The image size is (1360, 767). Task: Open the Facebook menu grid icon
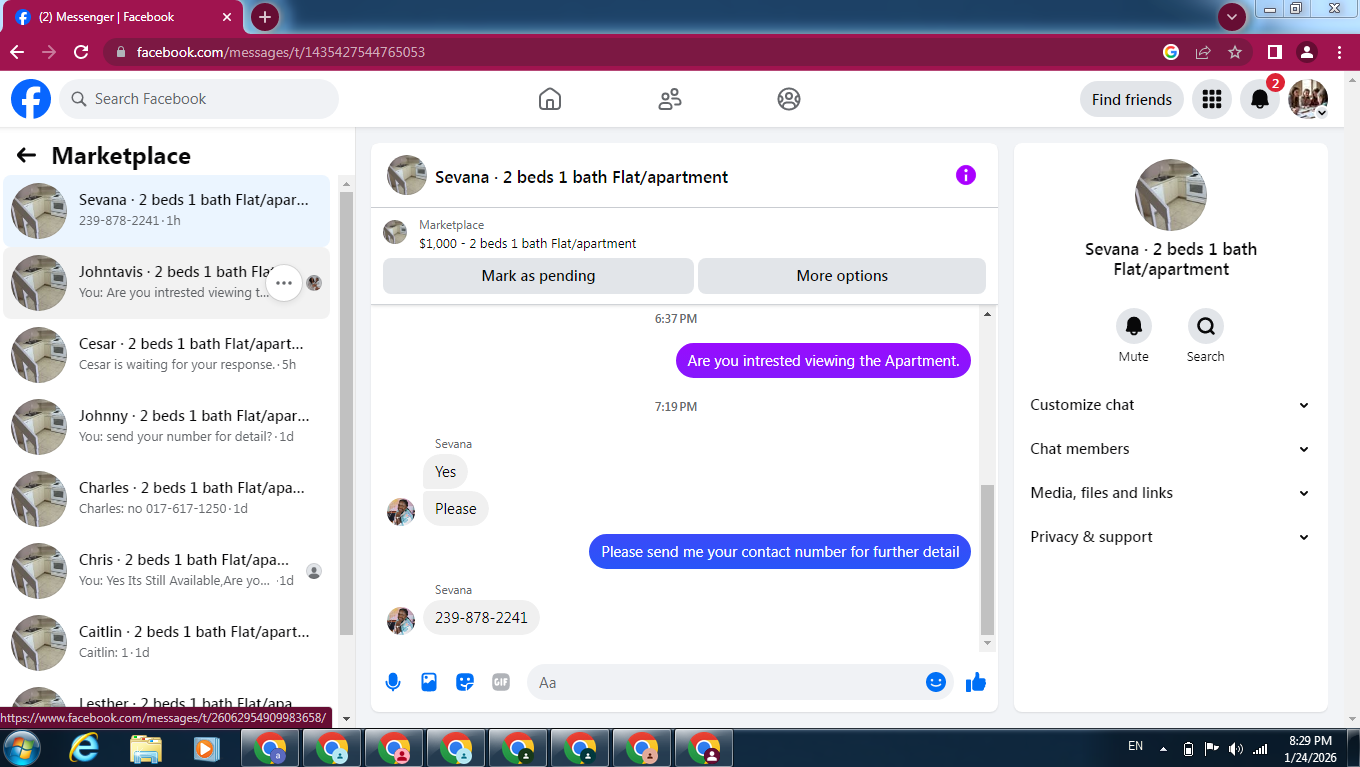point(1212,99)
